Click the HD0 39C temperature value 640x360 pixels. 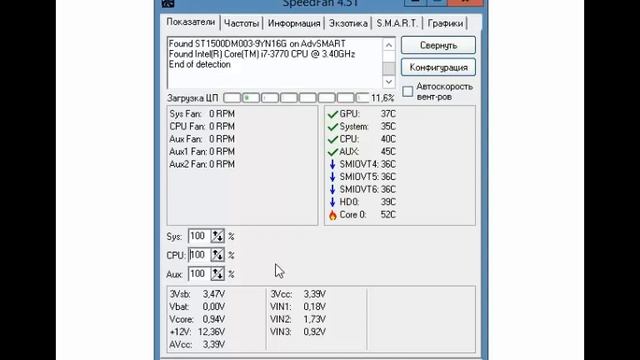[x=388, y=202]
